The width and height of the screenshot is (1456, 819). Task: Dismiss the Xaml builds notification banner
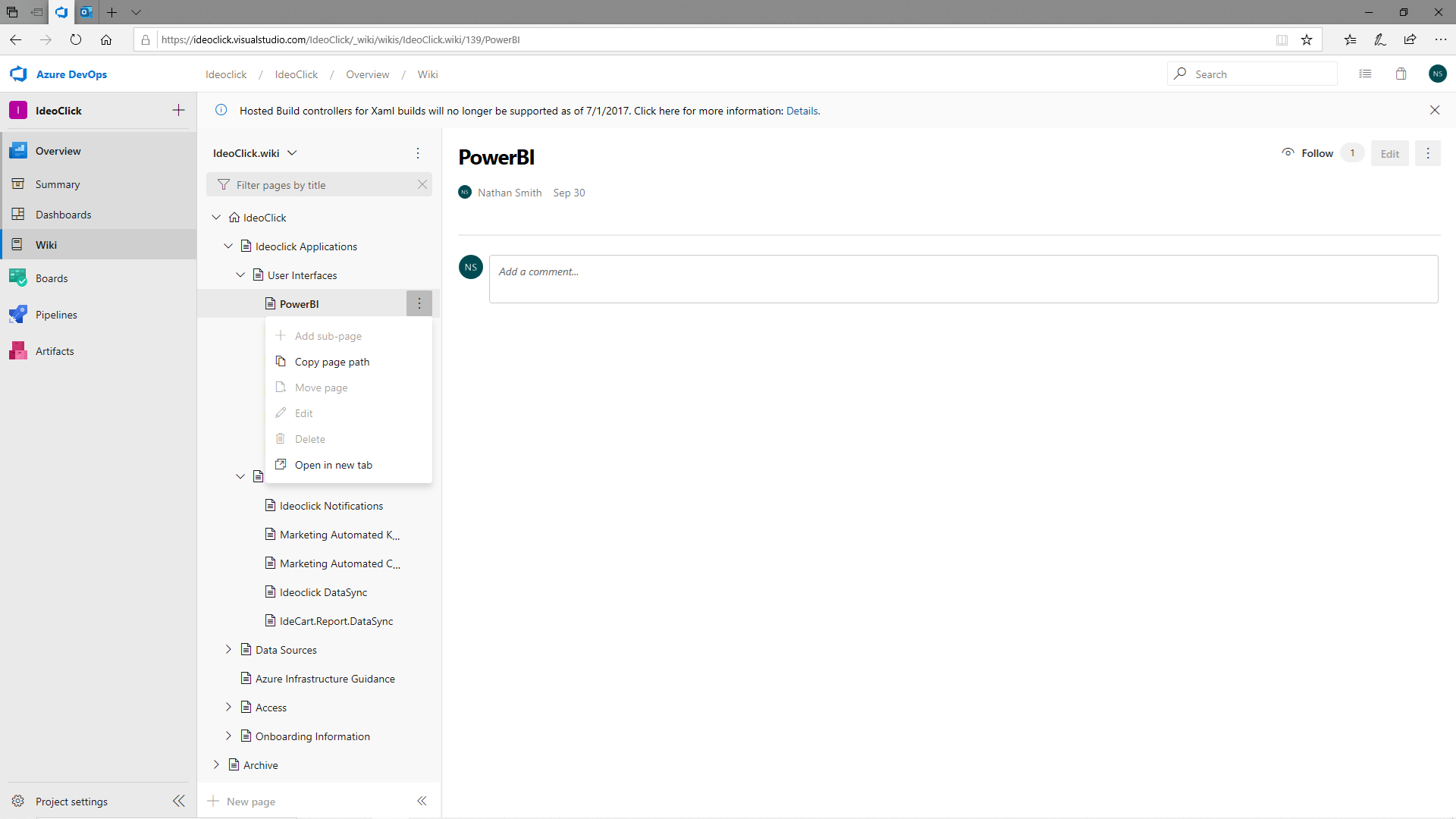click(x=1435, y=111)
